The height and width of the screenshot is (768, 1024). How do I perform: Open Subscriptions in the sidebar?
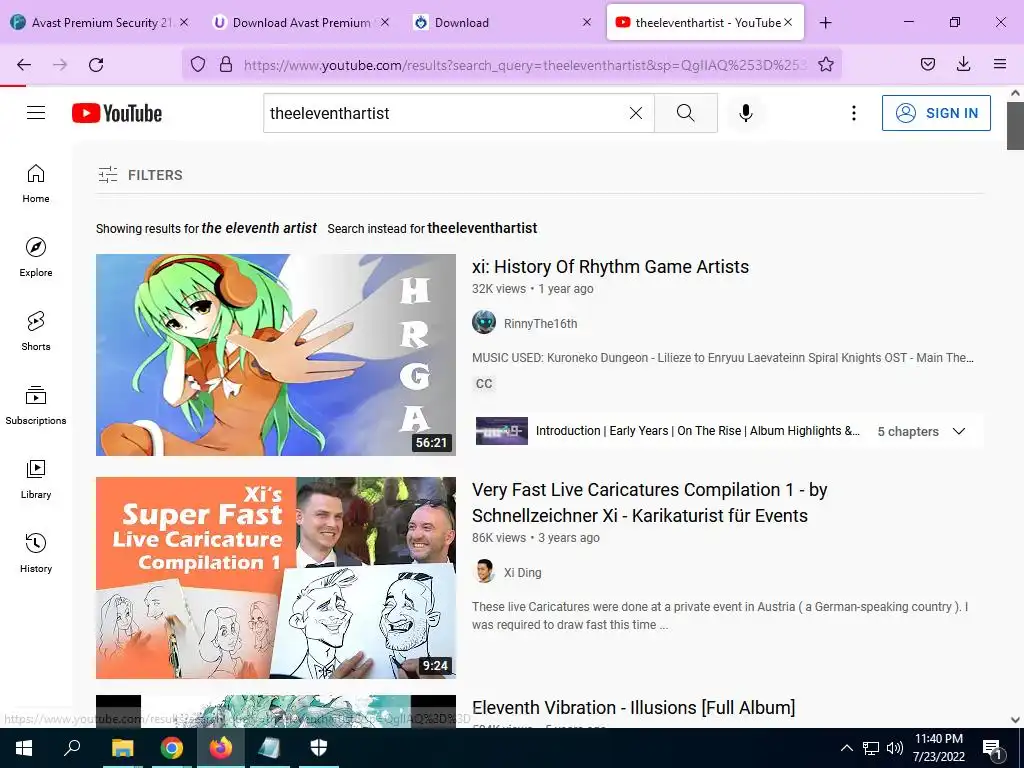tap(36, 406)
